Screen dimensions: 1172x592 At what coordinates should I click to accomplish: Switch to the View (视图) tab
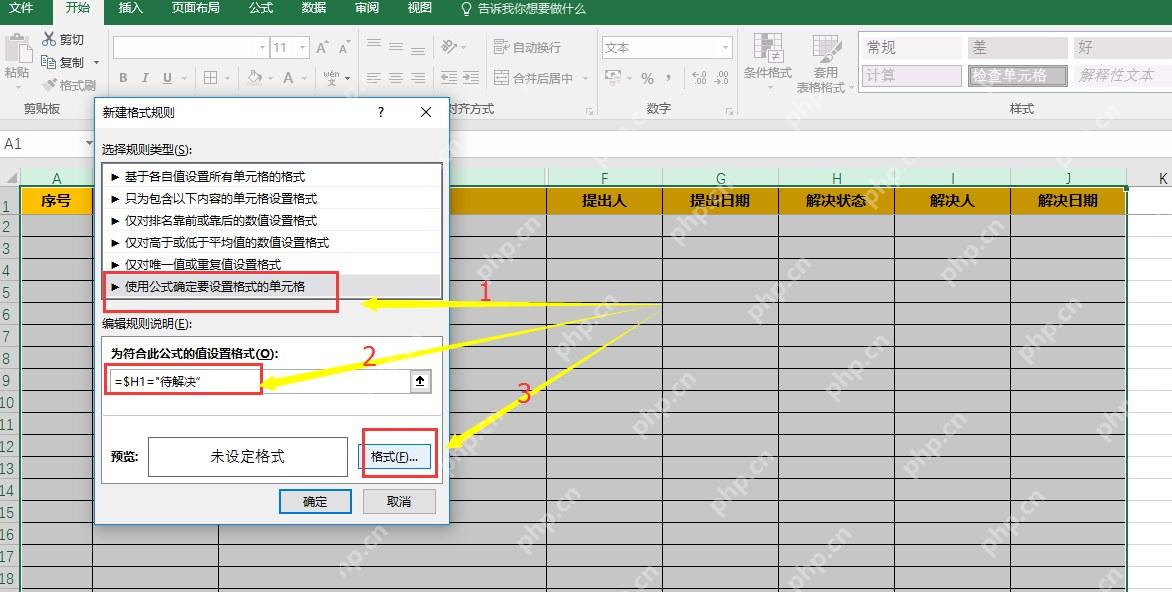(x=419, y=8)
